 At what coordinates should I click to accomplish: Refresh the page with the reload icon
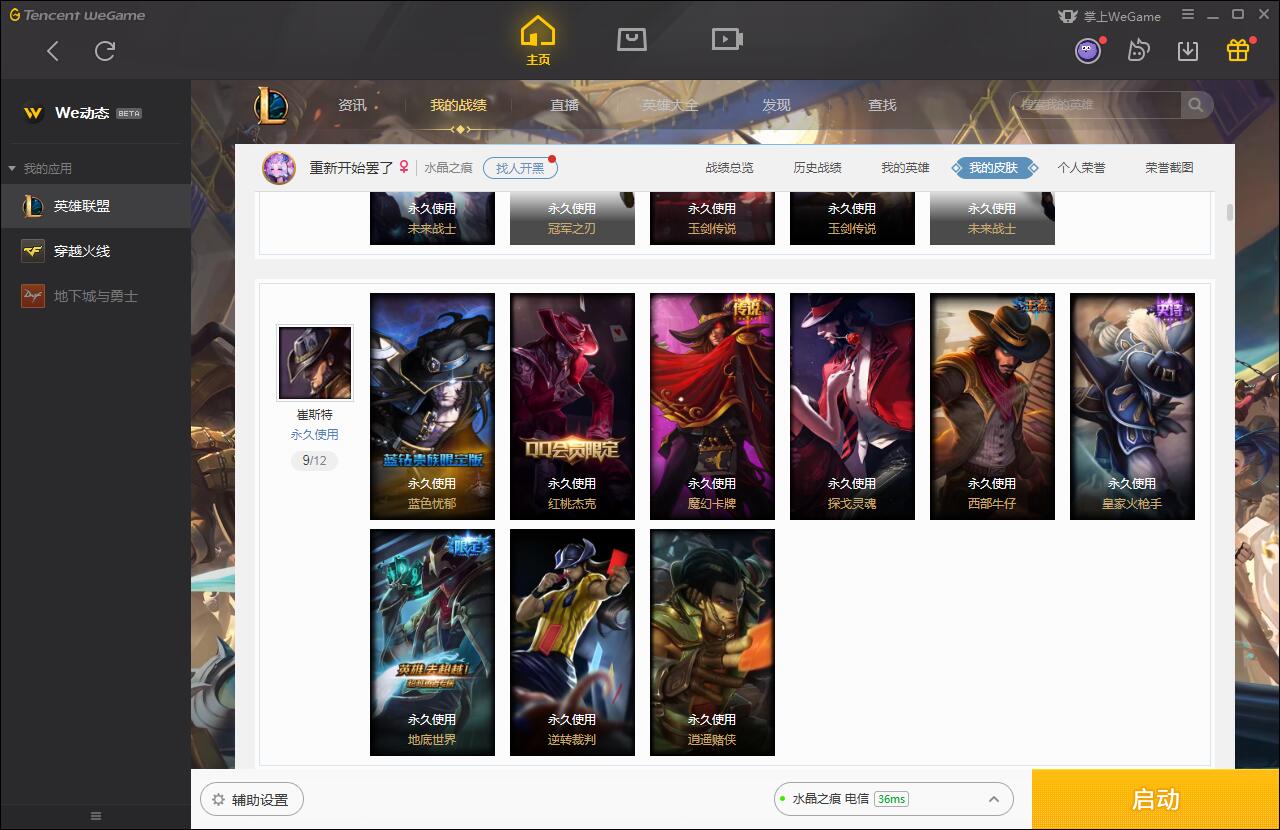[105, 51]
